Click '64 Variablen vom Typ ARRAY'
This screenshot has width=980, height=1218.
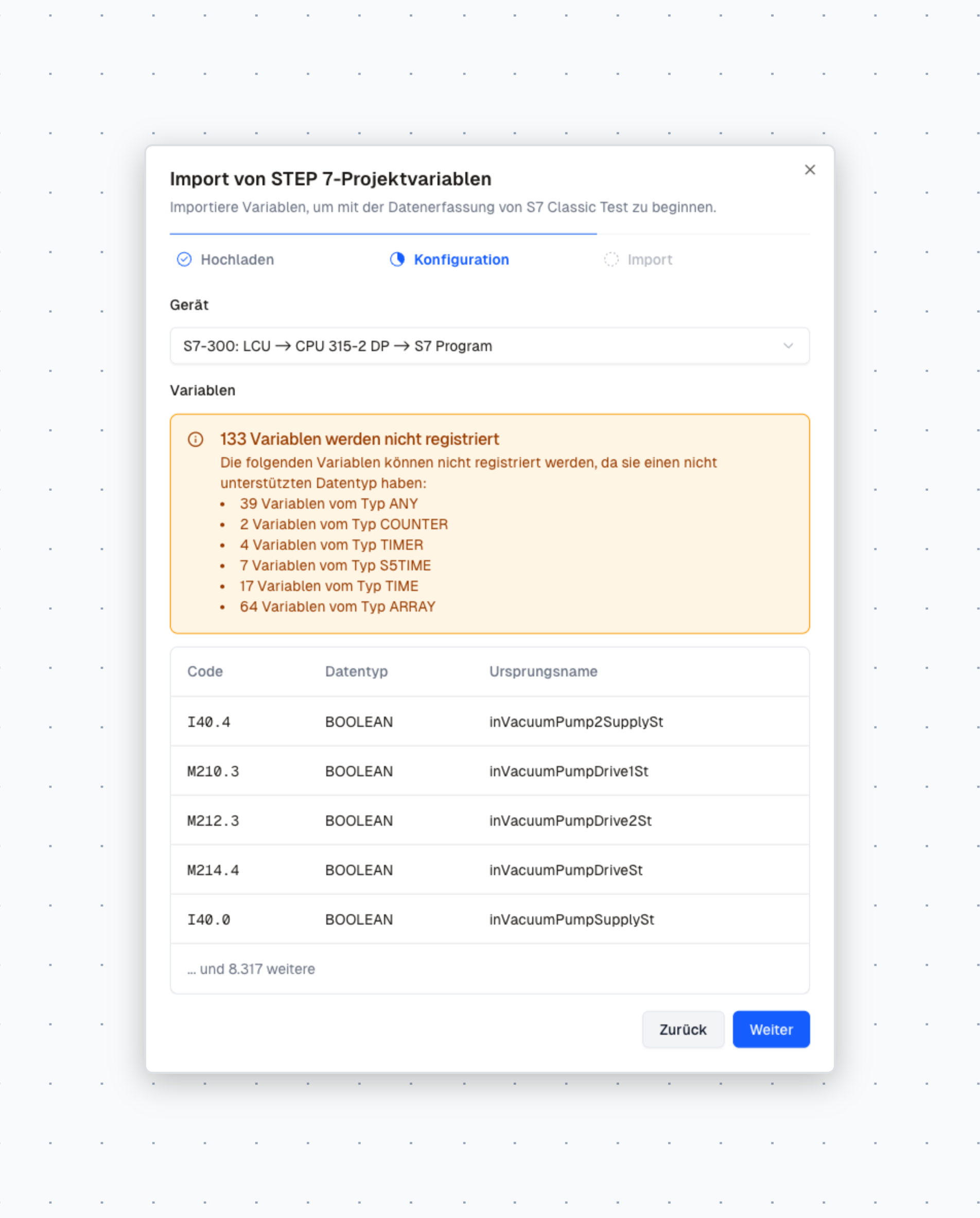tap(337, 606)
